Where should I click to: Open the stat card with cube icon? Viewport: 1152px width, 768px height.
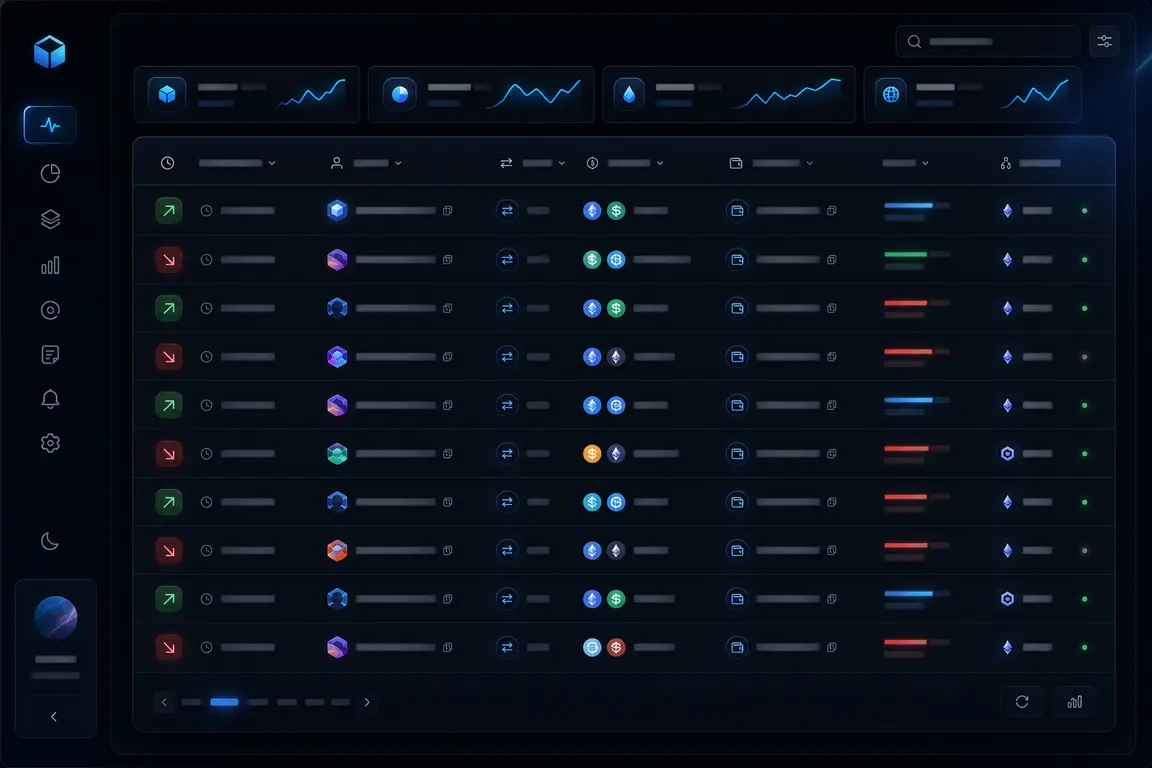247,95
